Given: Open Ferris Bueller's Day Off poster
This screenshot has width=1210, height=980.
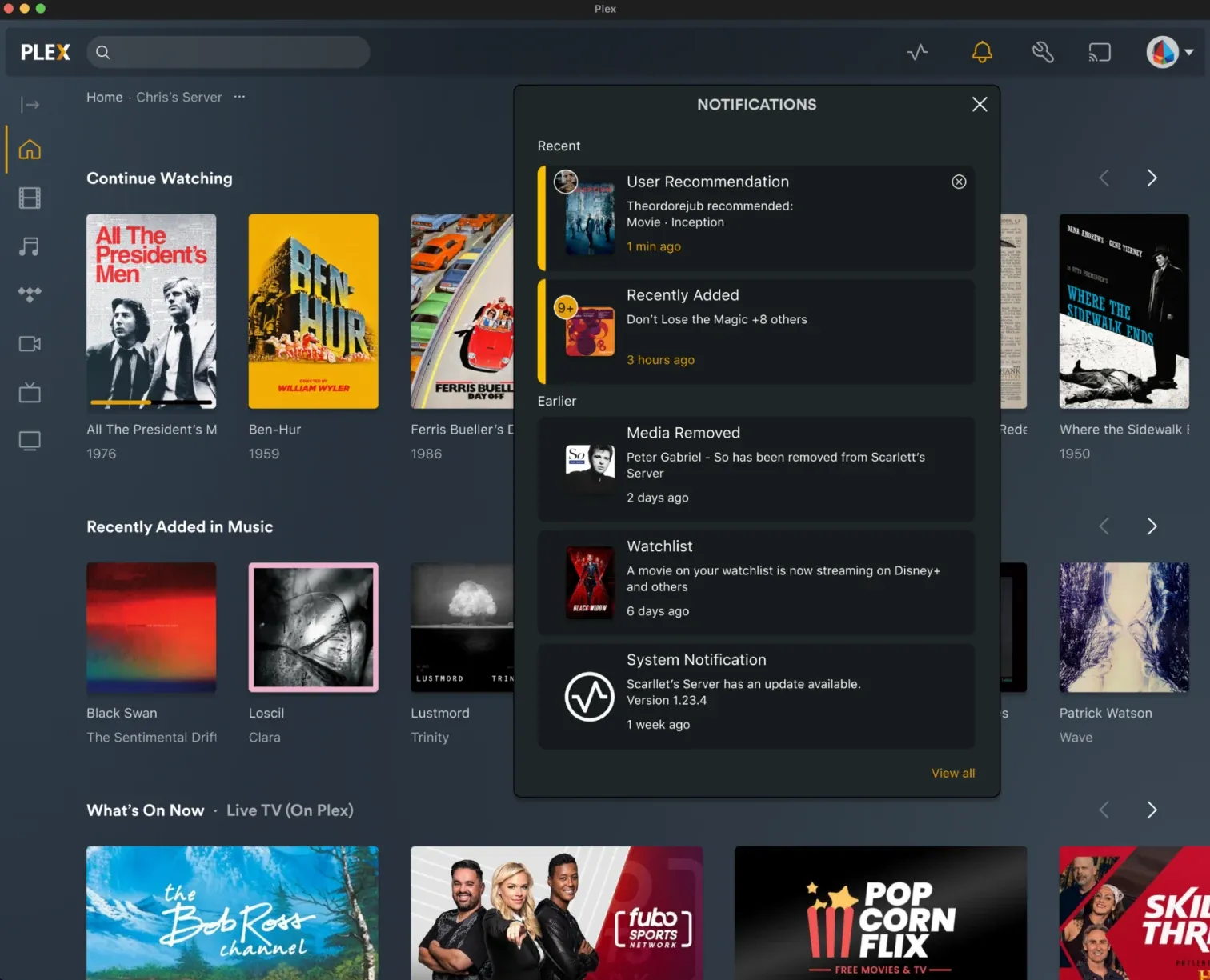Looking at the screenshot, I should click(x=462, y=311).
